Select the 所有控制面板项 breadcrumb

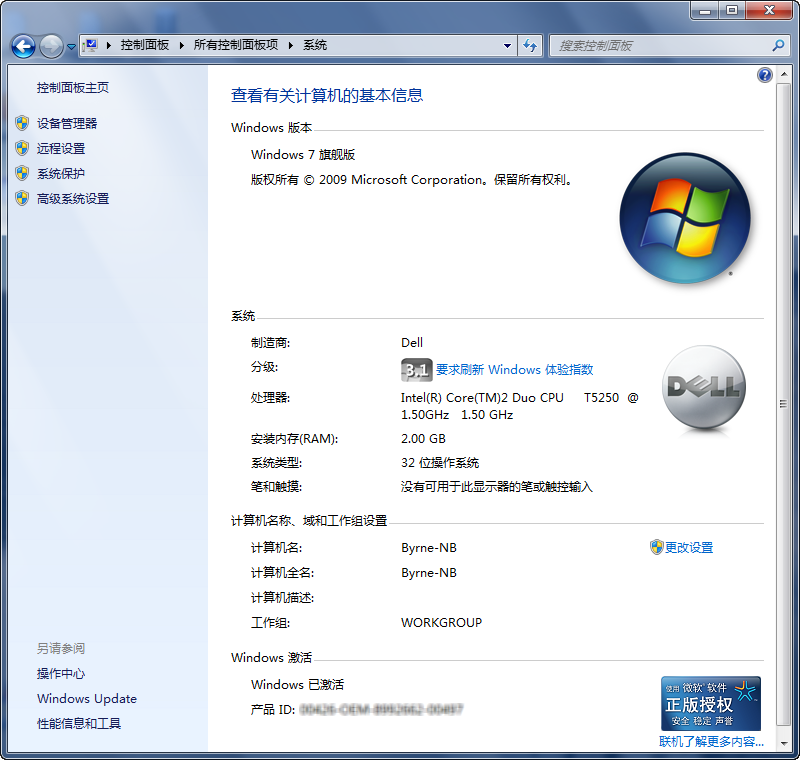[x=236, y=45]
